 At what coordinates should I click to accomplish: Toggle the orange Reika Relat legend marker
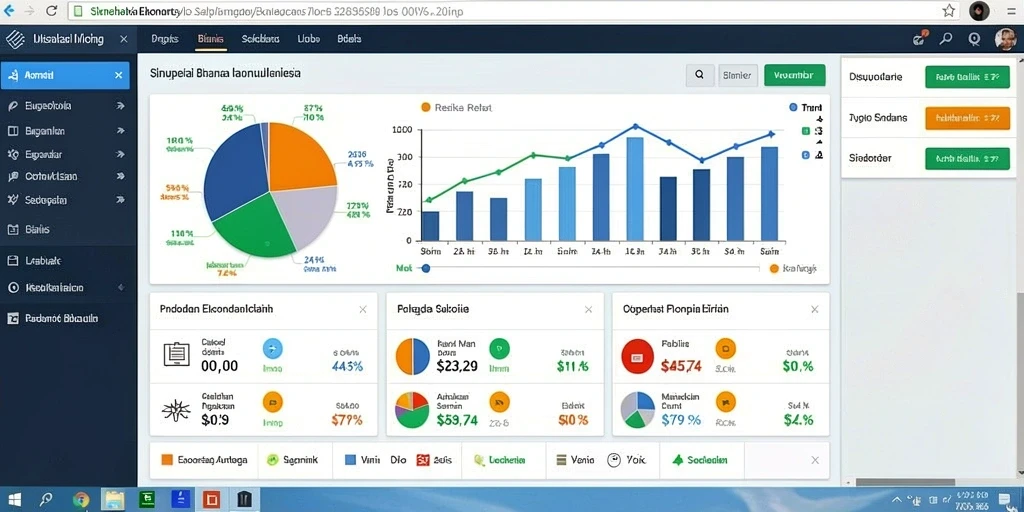(x=426, y=107)
